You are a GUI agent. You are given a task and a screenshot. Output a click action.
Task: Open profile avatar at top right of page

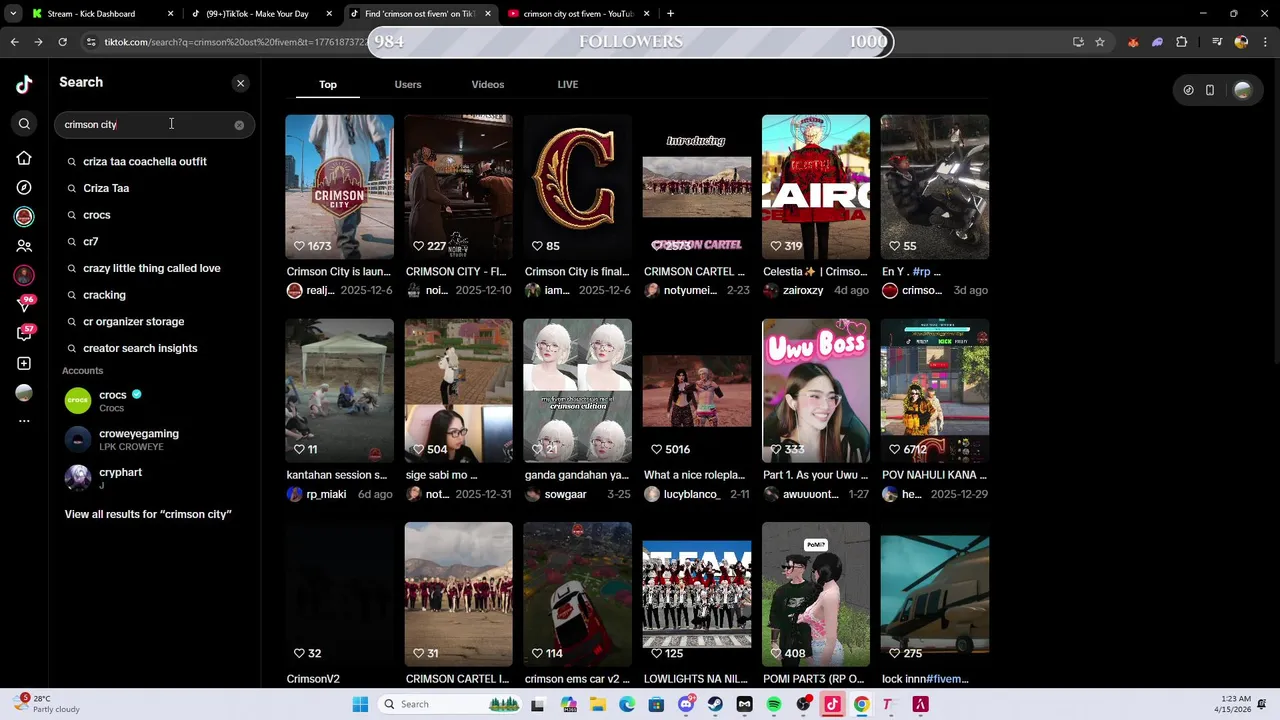click(x=1242, y=90)
